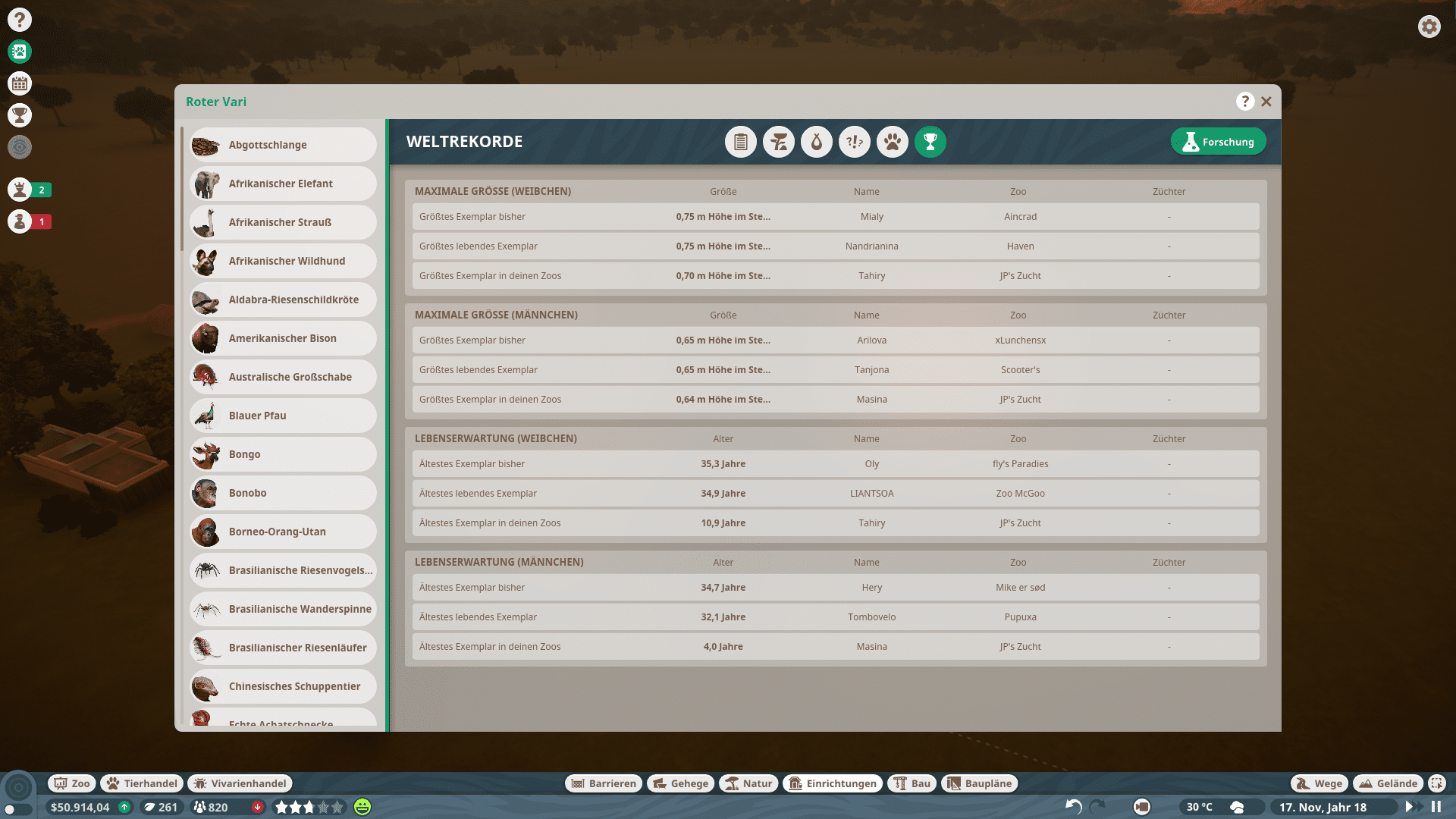Open the clipboard overview tab icon
The width and height of the screenshot is (1456, 819).
740,142
